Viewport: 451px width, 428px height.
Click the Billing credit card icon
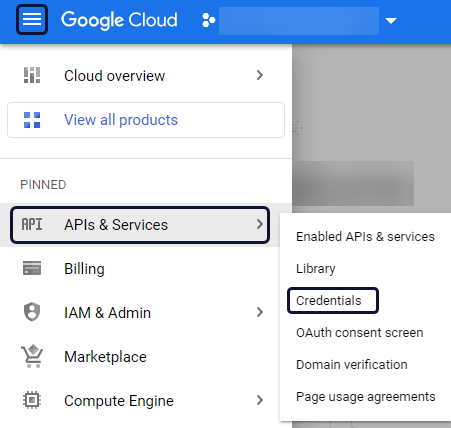(x=32, y=268)
